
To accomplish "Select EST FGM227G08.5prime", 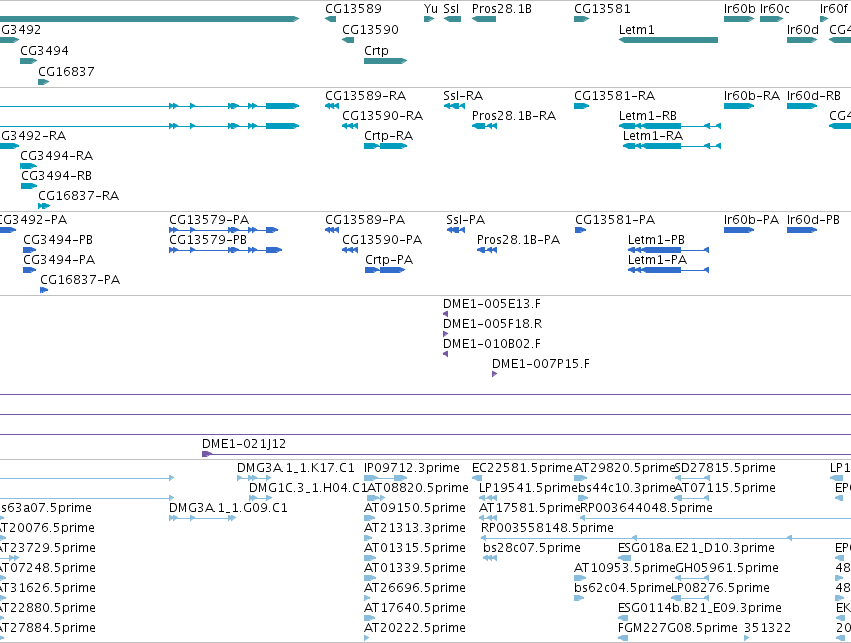I will [678, 628].
